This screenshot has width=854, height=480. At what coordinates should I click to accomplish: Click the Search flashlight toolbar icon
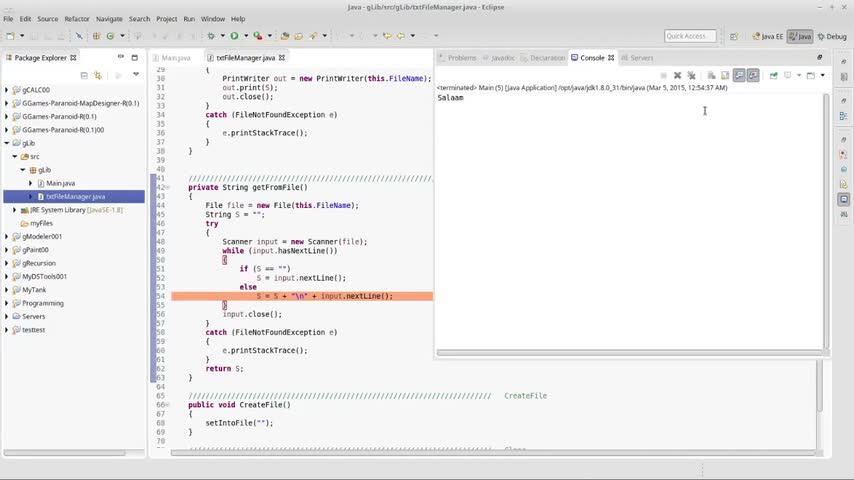(x=313, y=36)
